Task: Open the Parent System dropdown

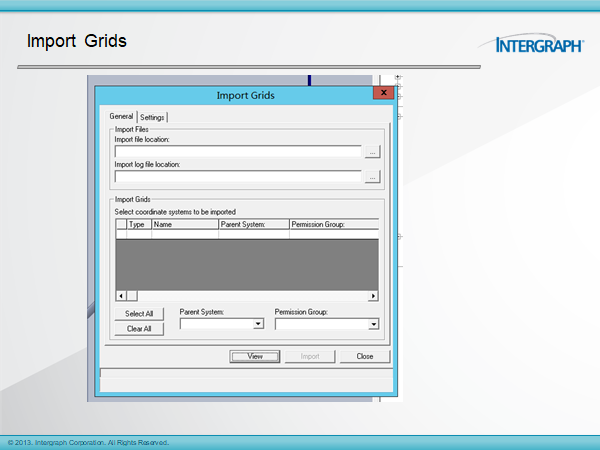Action: (x=258, y=324)
